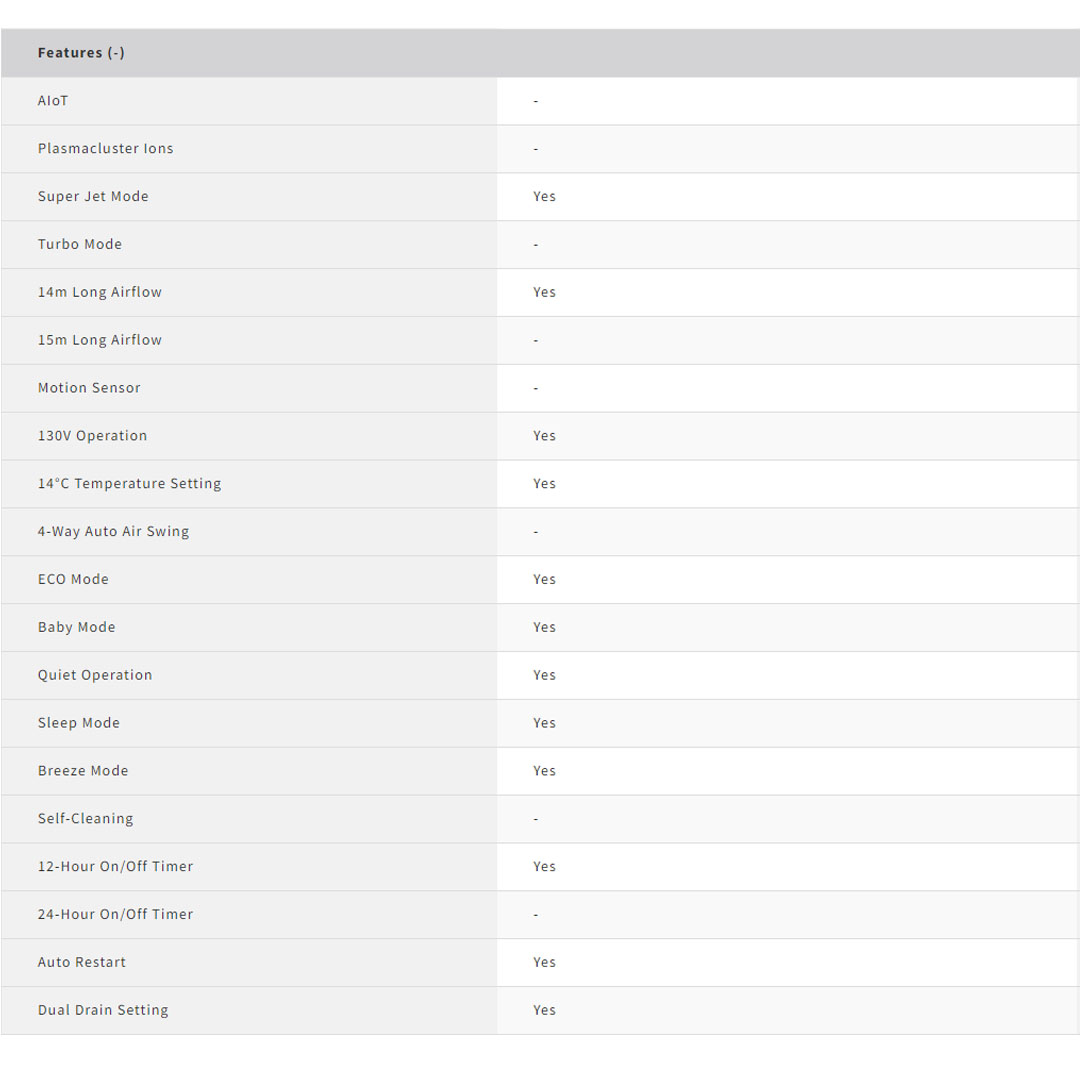Select the 4-Way Auto Air Swing label
The height and width of the screenshot is (1080, 1080).
pyautogui.click(x=113, y=532)
